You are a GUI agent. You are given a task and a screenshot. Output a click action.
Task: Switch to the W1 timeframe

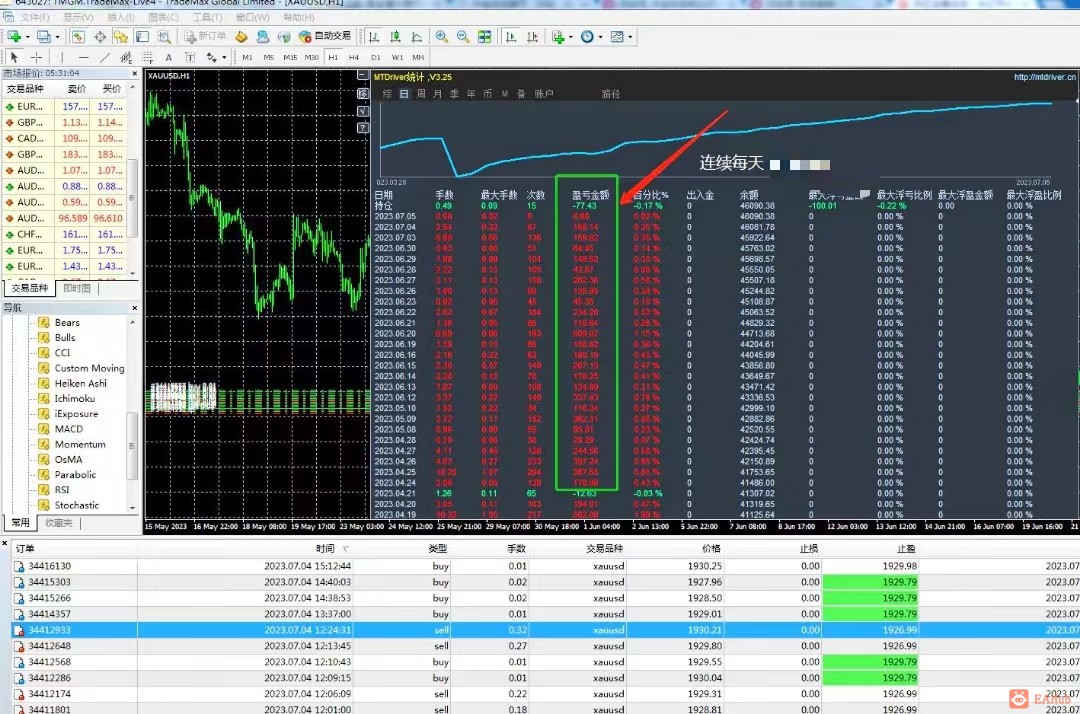point(397,57)
